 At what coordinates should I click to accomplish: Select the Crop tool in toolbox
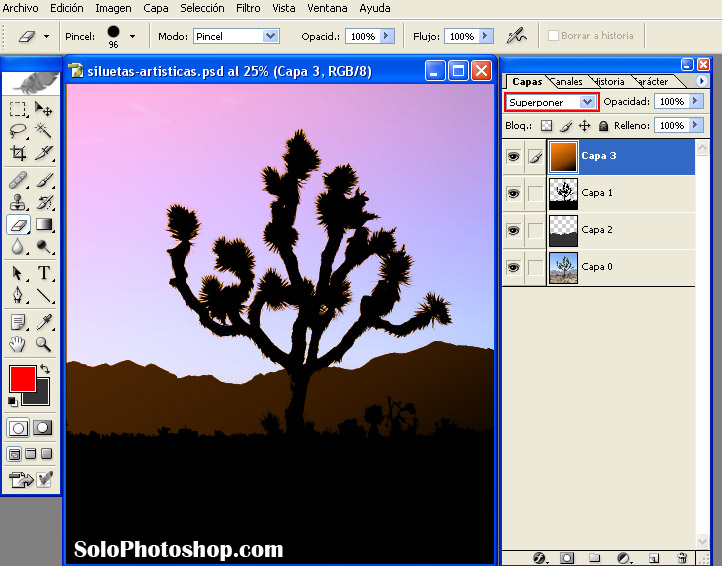click(18, 153)
